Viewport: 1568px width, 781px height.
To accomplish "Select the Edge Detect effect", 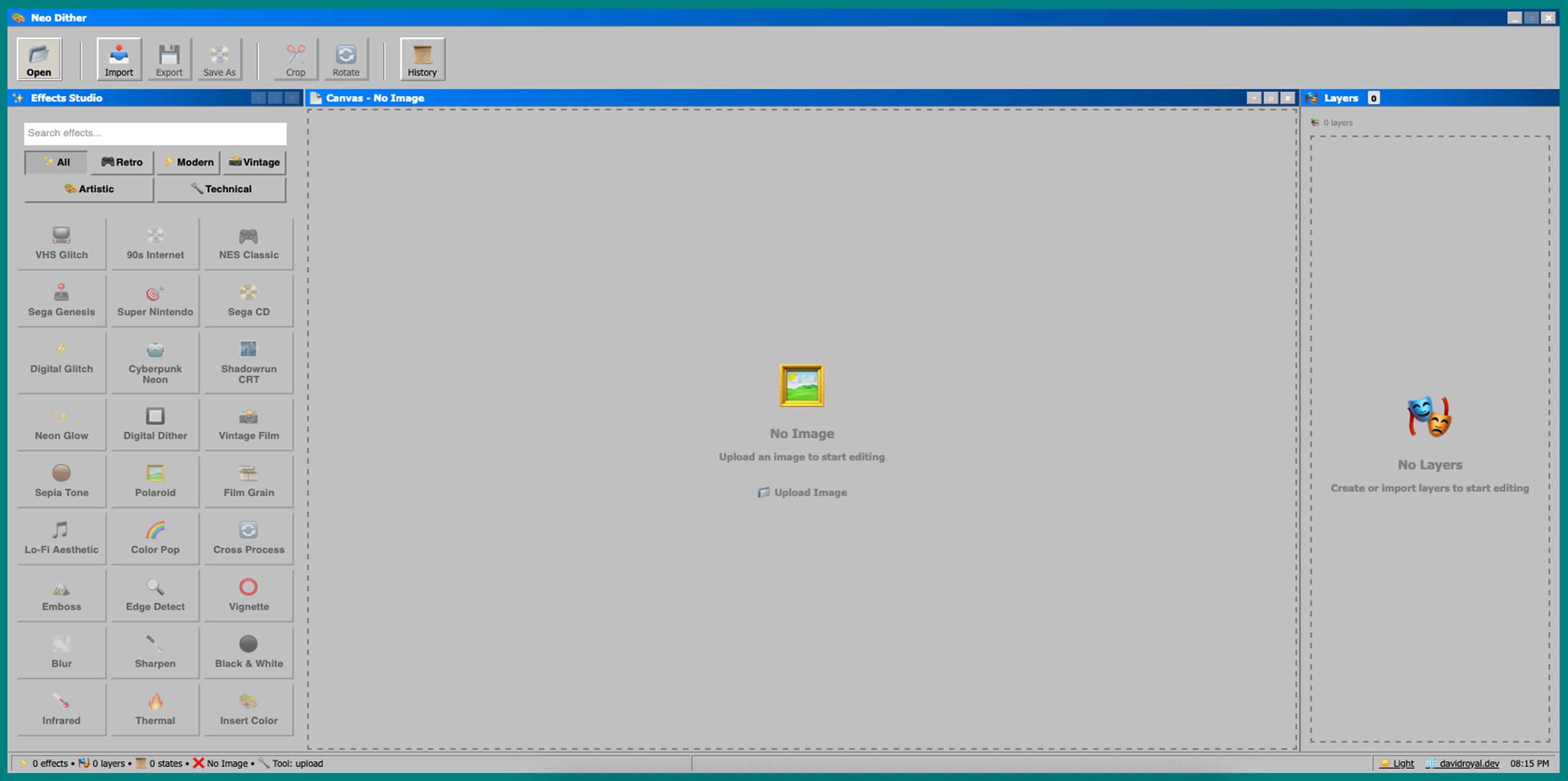I will tap(155, 595).
